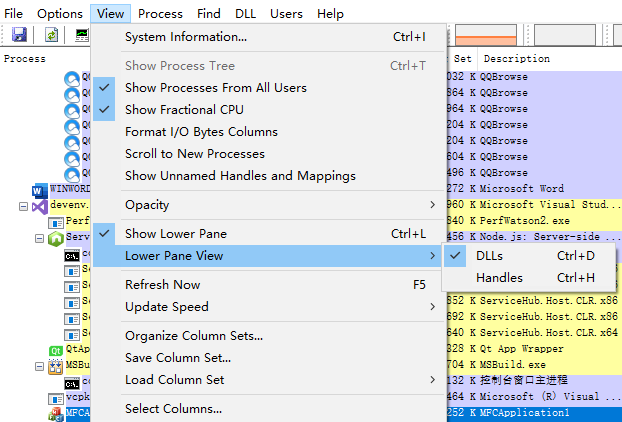The image size is (622, 422).
Task: Open the Users menu
Action: 286,14
